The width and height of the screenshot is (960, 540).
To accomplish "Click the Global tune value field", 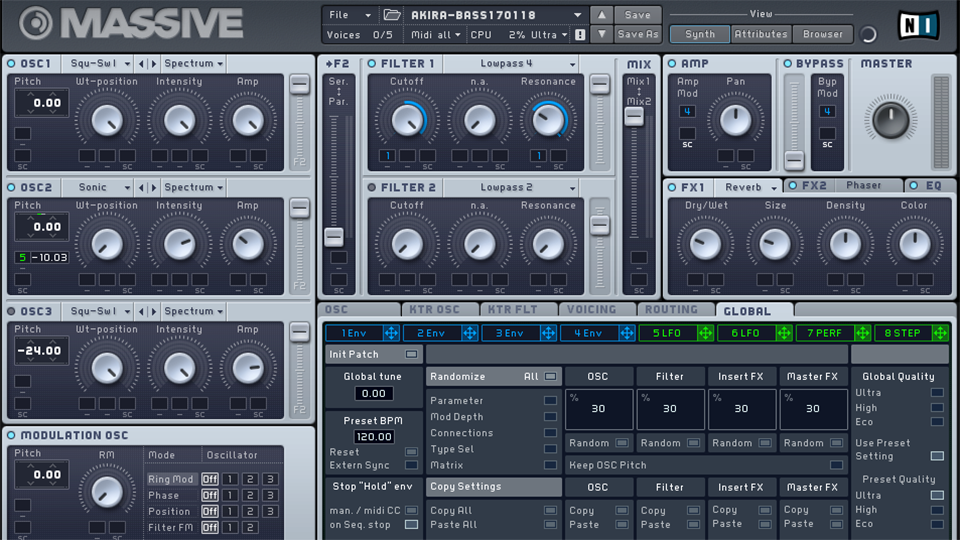I will (373, 394).
